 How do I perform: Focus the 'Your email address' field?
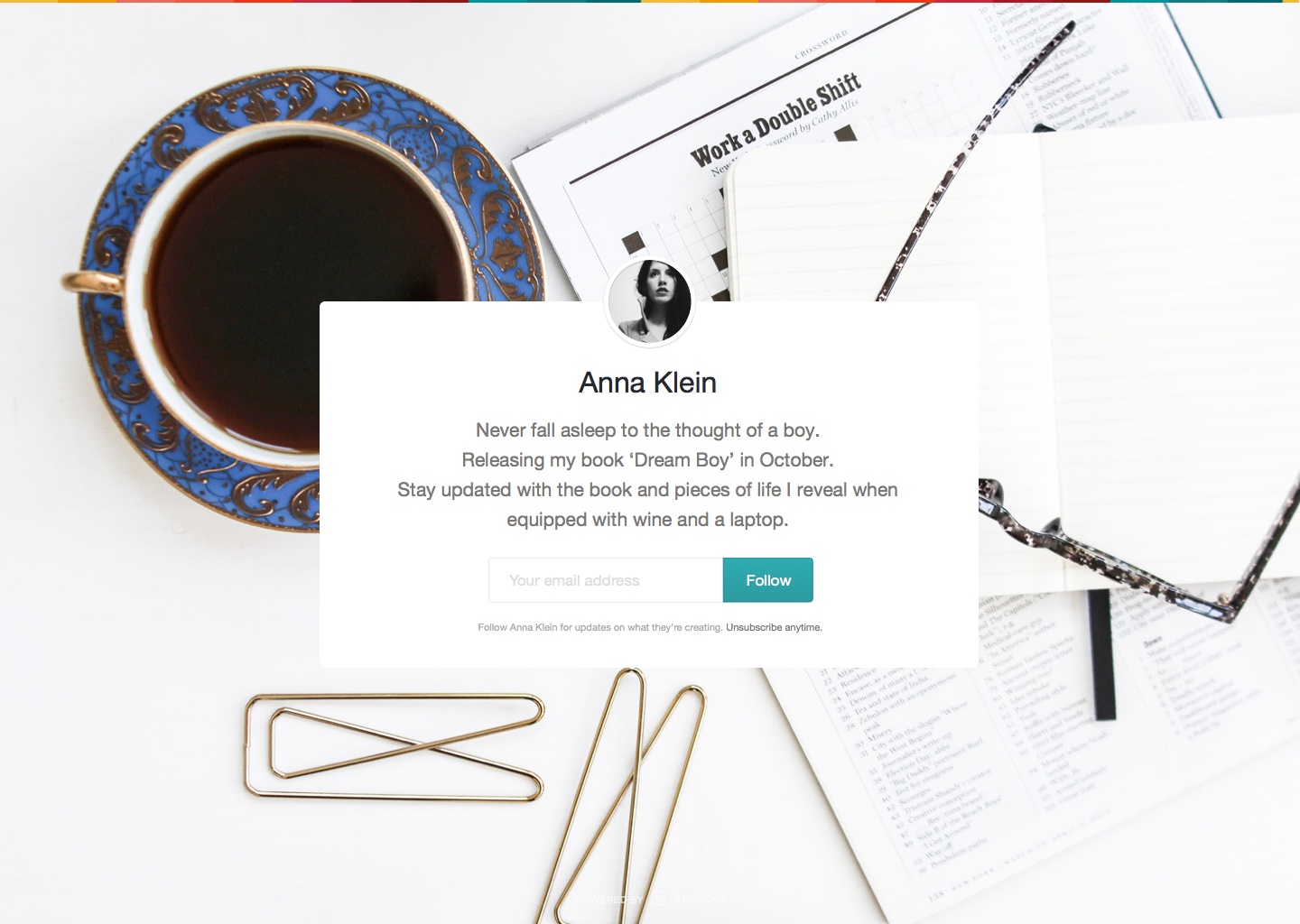point(606,580)
